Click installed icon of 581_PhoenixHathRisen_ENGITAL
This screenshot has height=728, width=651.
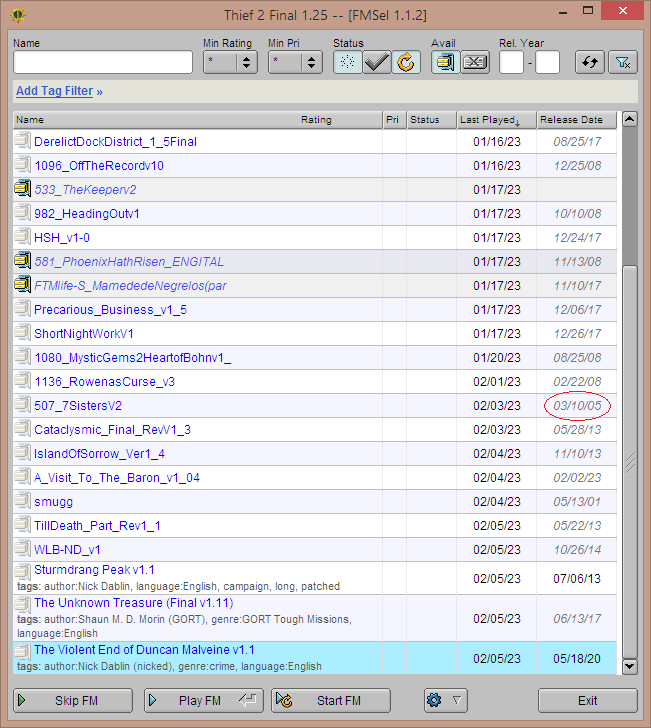pos(22,261)
